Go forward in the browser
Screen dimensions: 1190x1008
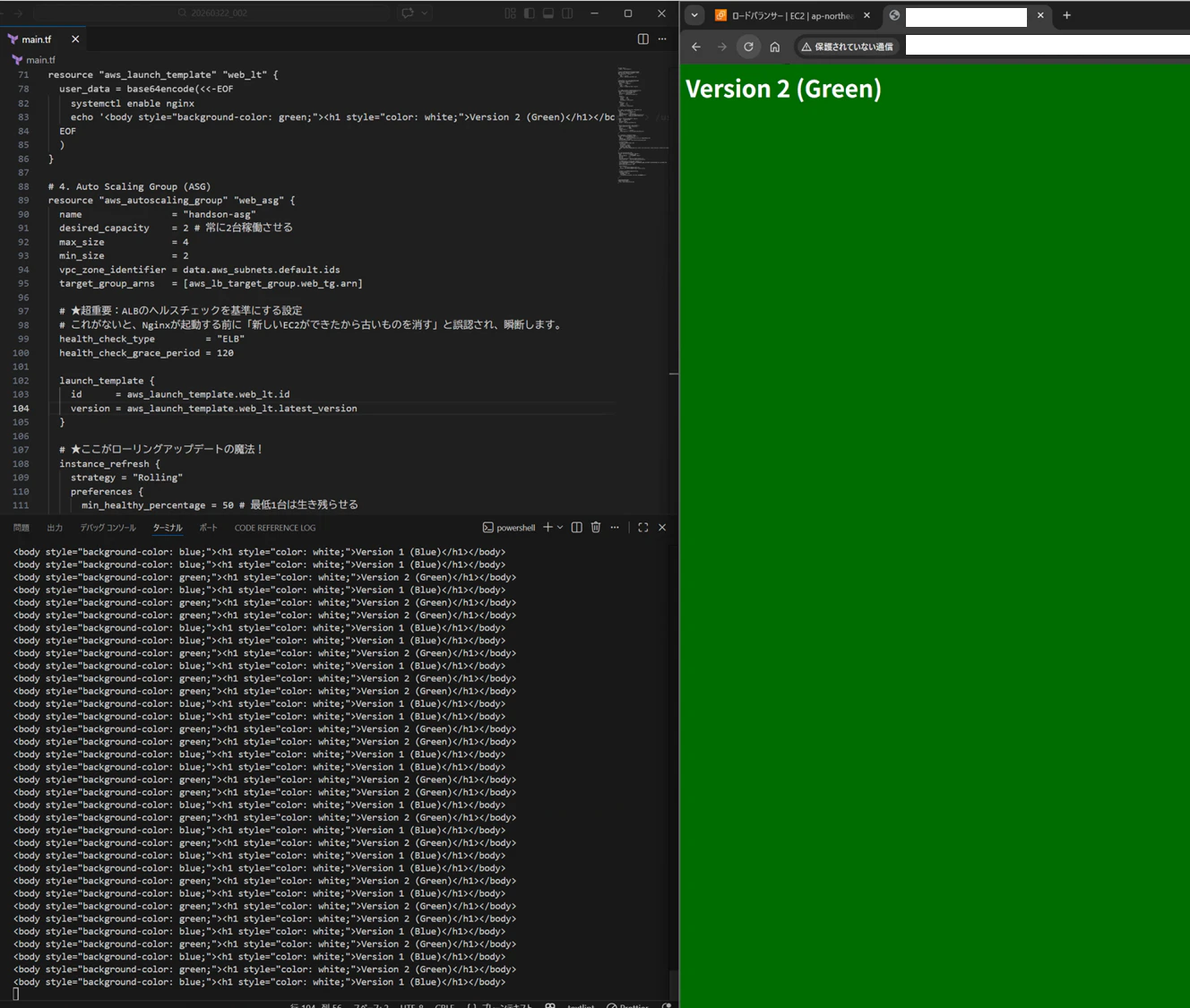pos(722,47)
